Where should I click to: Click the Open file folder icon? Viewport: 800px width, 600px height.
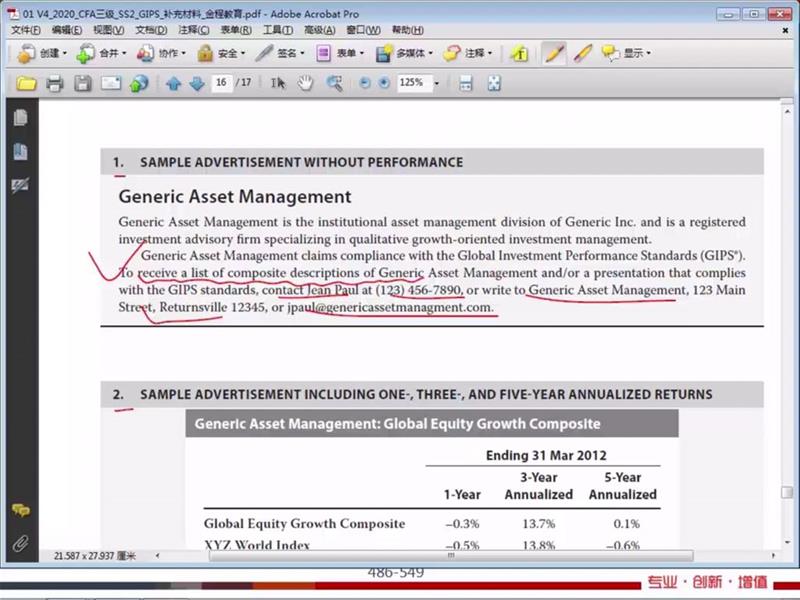(26, 83)
